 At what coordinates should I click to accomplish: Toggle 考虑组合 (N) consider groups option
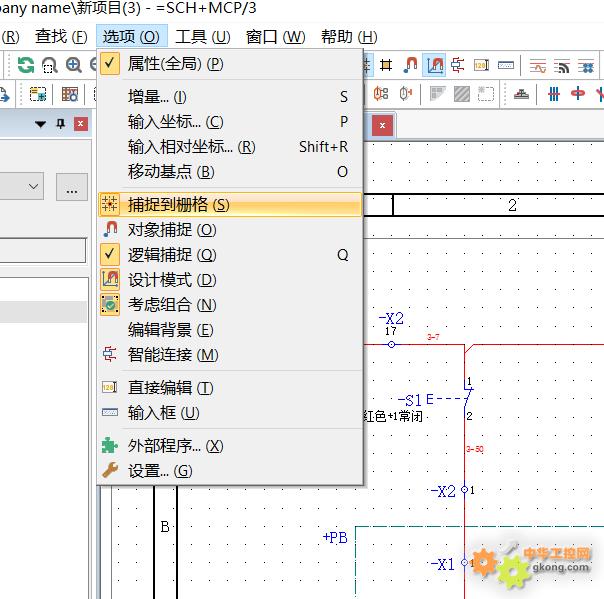[230, 305]
